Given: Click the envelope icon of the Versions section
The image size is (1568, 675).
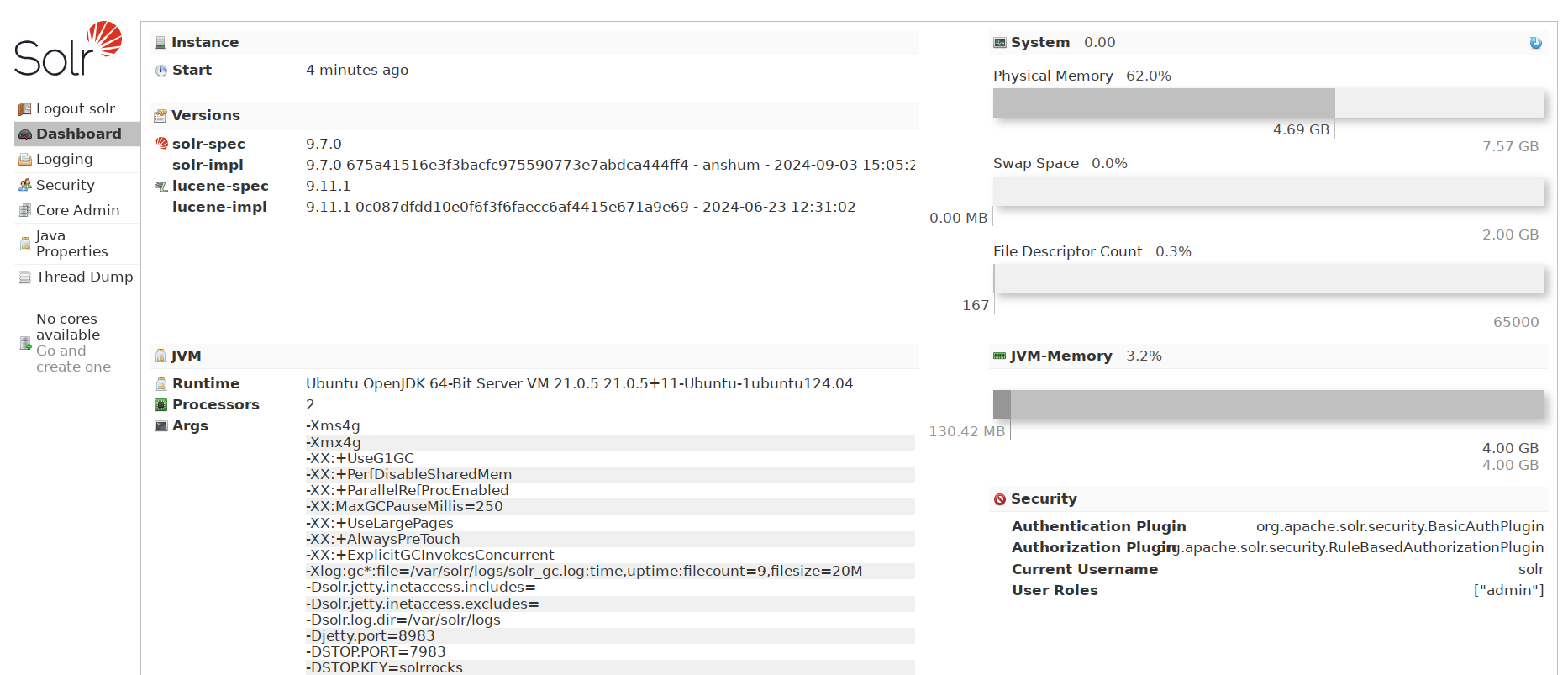Looking at the screenshot, I should (160, 115).
